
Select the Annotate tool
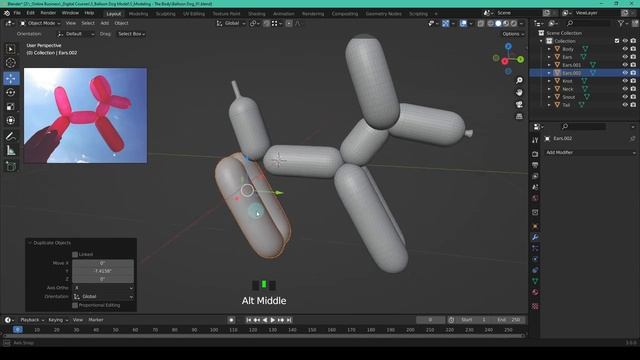click(11, 136)
